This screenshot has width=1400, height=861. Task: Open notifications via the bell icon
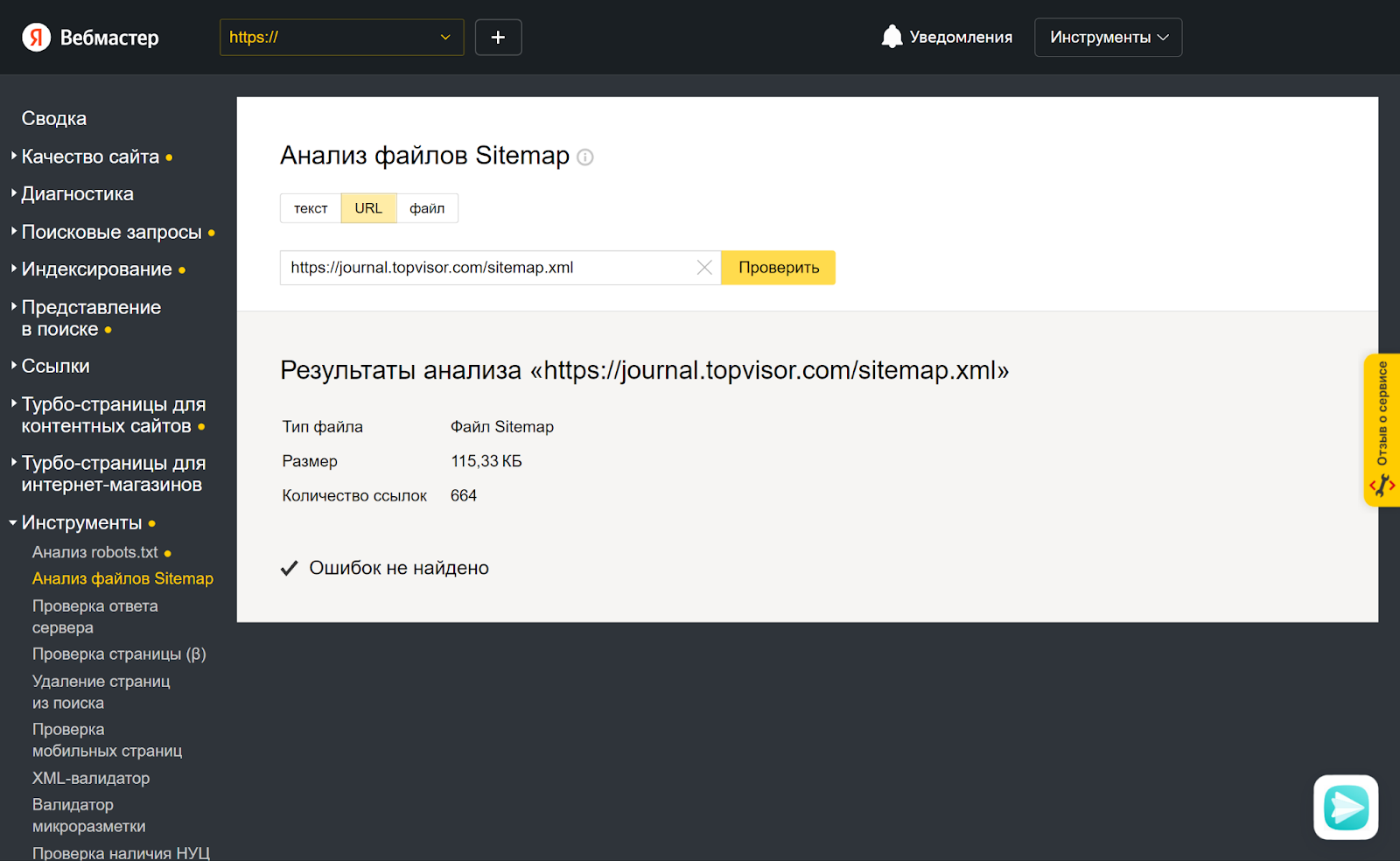click(892, 37)
